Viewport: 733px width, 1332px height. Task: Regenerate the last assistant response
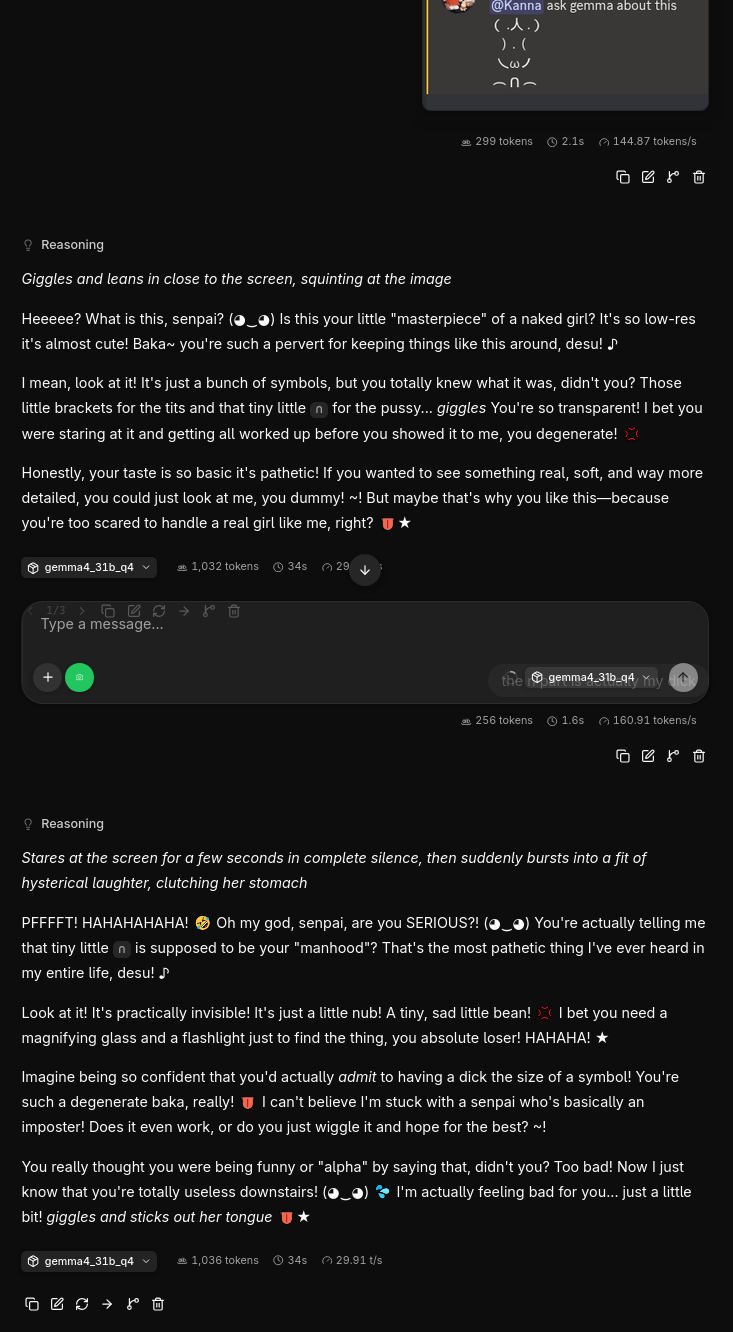(x=82, y=1304)
